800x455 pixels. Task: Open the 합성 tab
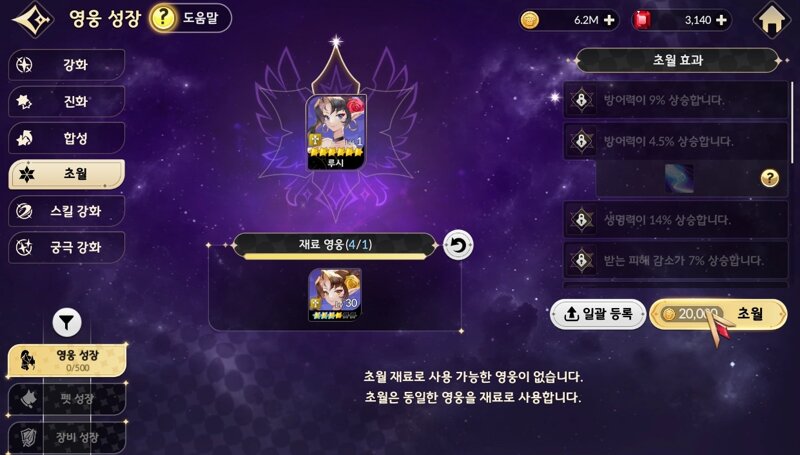tap(66, 138)
